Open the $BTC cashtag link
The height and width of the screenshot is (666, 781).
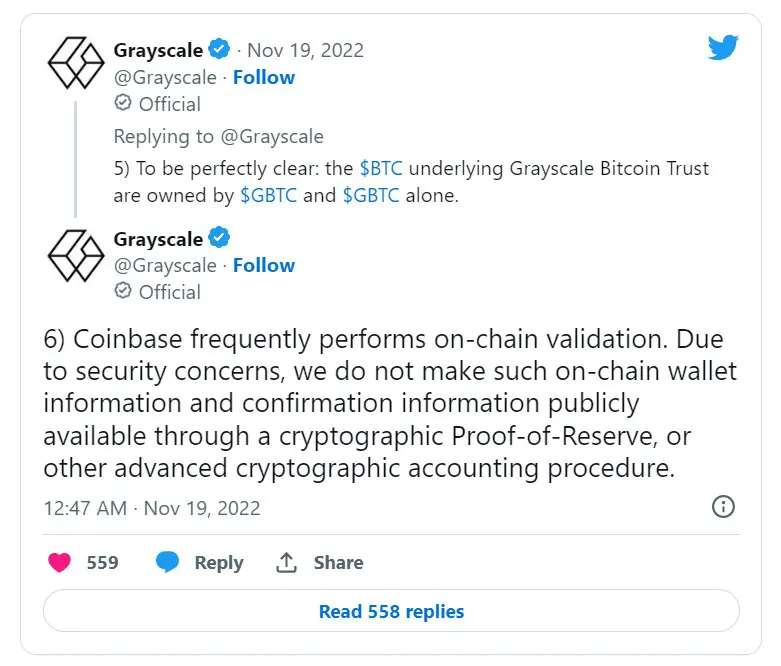click(x=382, y=168)
